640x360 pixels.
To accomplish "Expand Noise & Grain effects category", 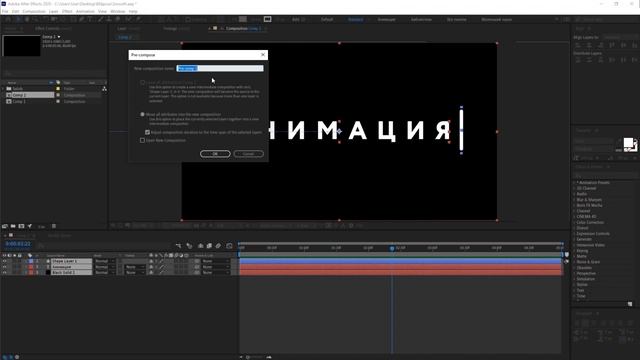I will point(575,262).
